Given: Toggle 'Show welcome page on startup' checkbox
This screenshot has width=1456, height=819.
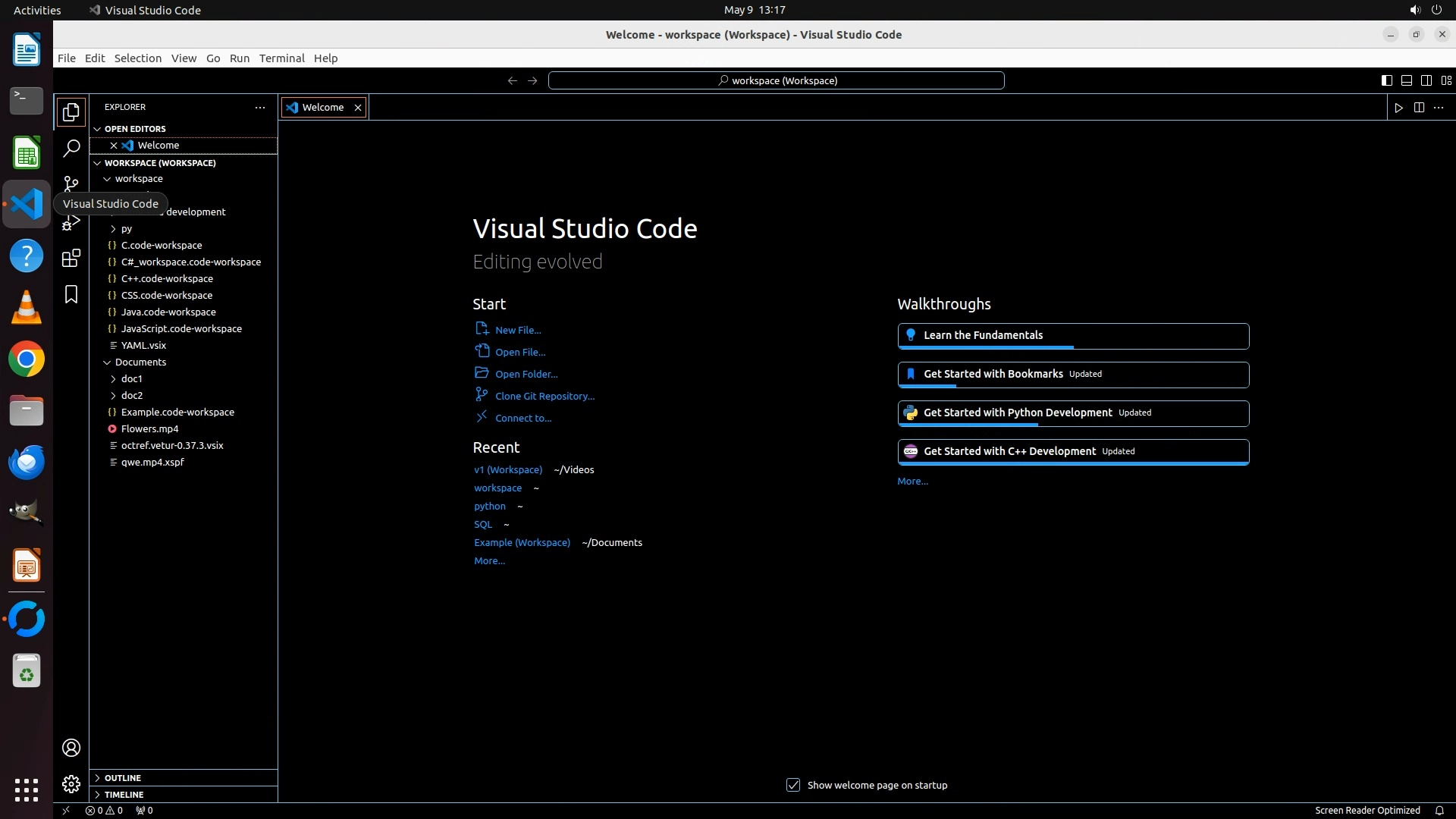Looking at the screenshot, I should coord(793,785).
